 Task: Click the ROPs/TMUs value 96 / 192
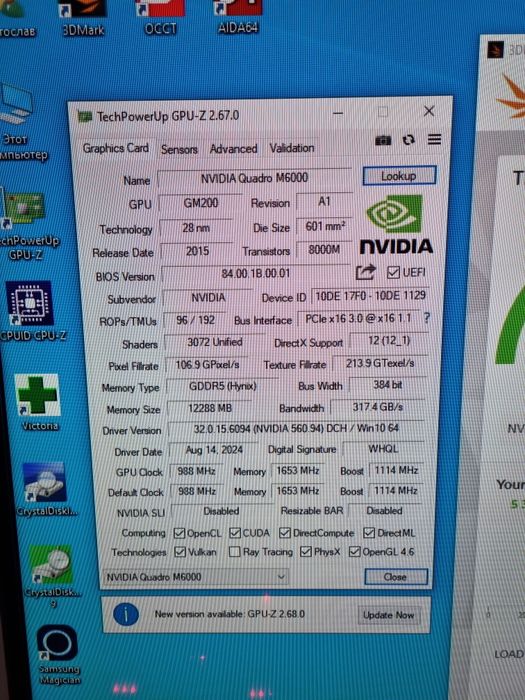coord(196,320)
